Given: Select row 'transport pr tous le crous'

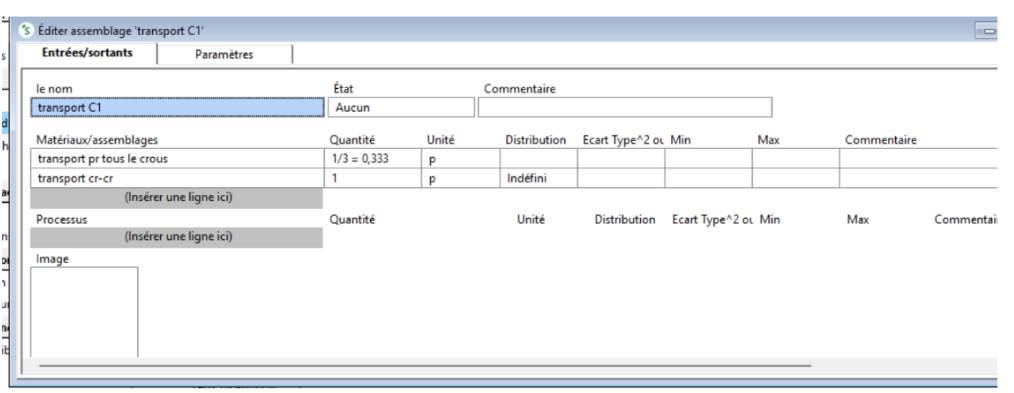Looking at the screenshot, I should [177, 158].
